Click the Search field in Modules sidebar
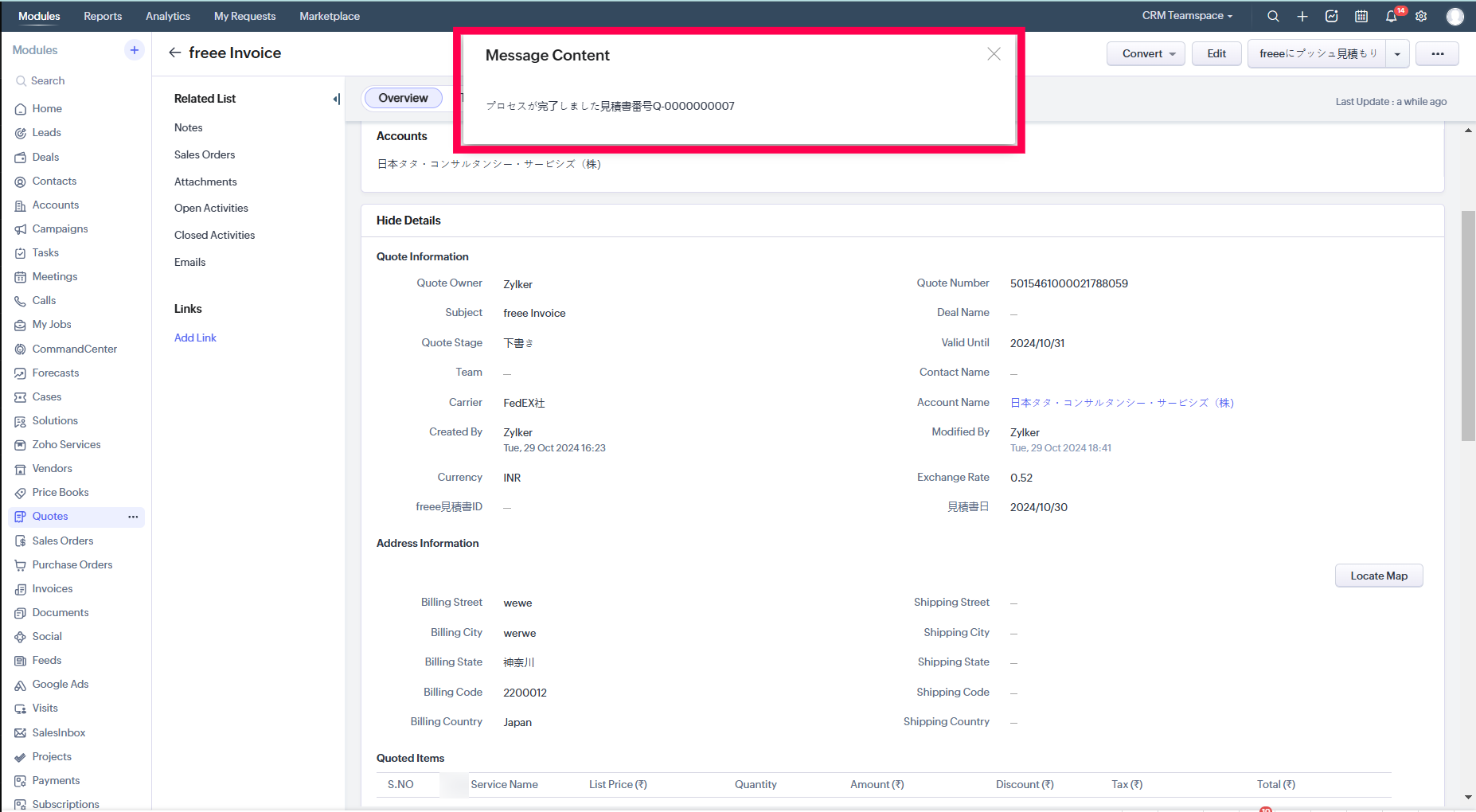The image size is (1476, 812). (x=48, y=80)
